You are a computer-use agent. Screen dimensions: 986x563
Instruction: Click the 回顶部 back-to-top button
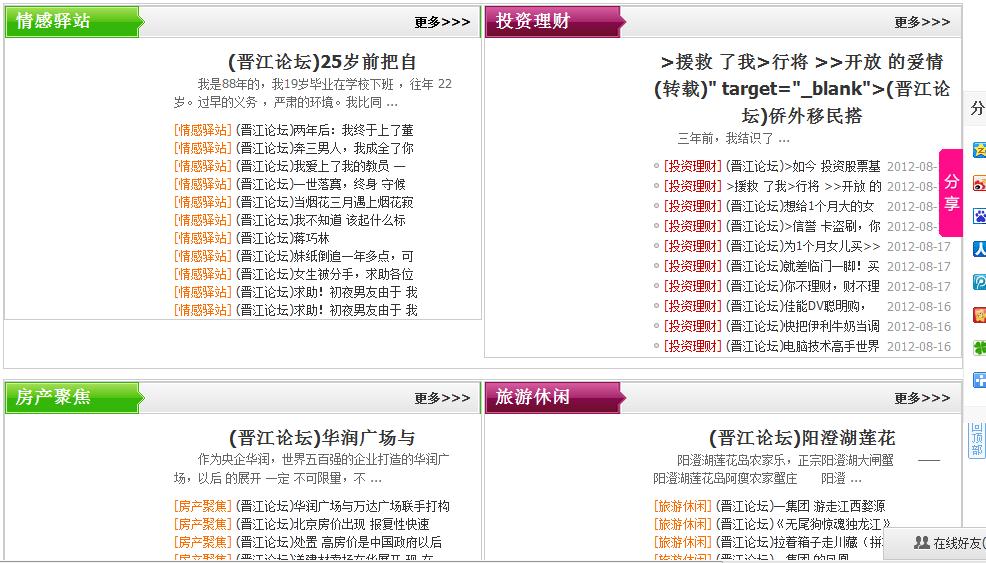[977, 440]
